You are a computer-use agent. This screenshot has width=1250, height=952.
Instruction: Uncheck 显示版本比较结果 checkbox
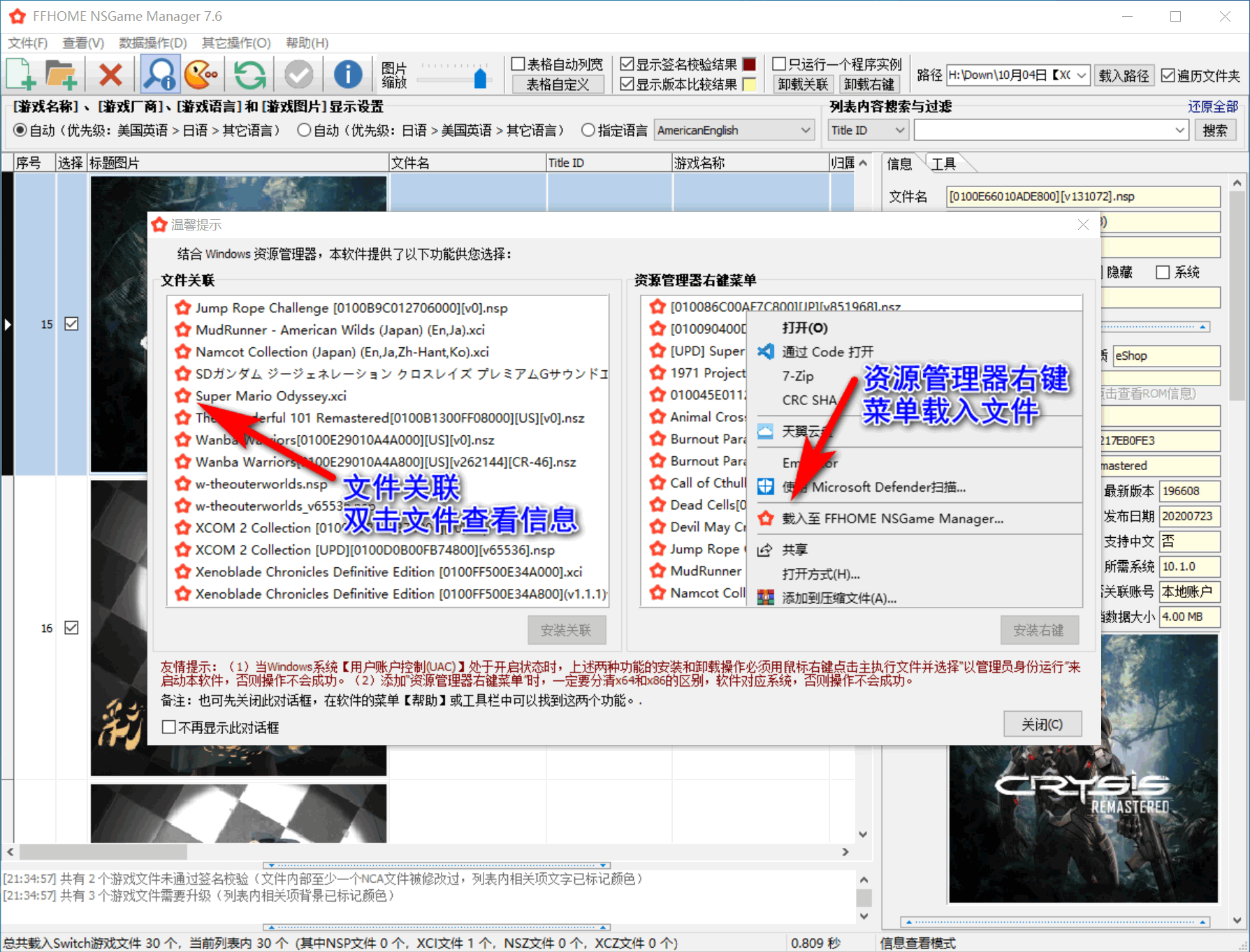point(627,85)
